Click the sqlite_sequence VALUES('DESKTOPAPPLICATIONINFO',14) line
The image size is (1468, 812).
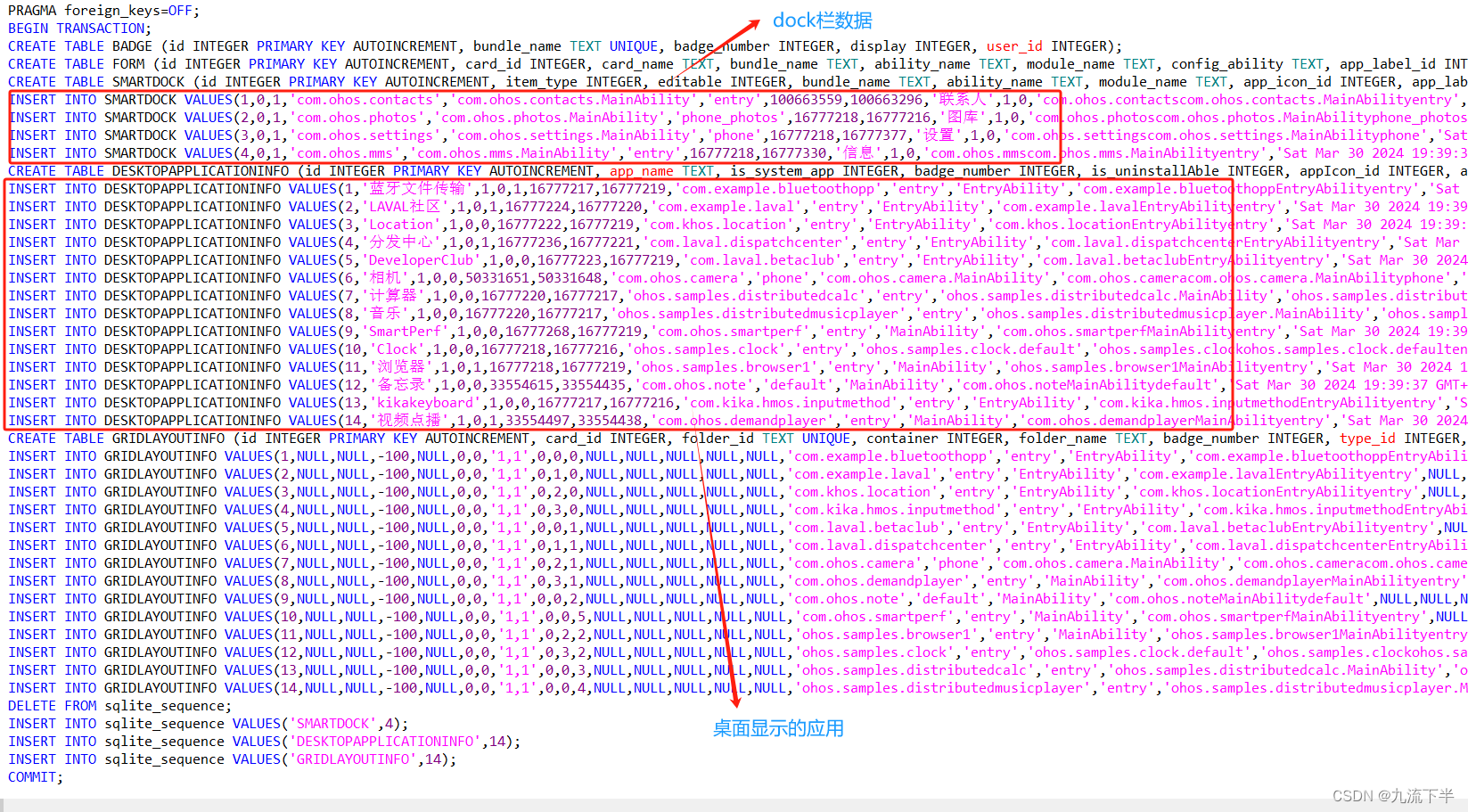[264, 742]
